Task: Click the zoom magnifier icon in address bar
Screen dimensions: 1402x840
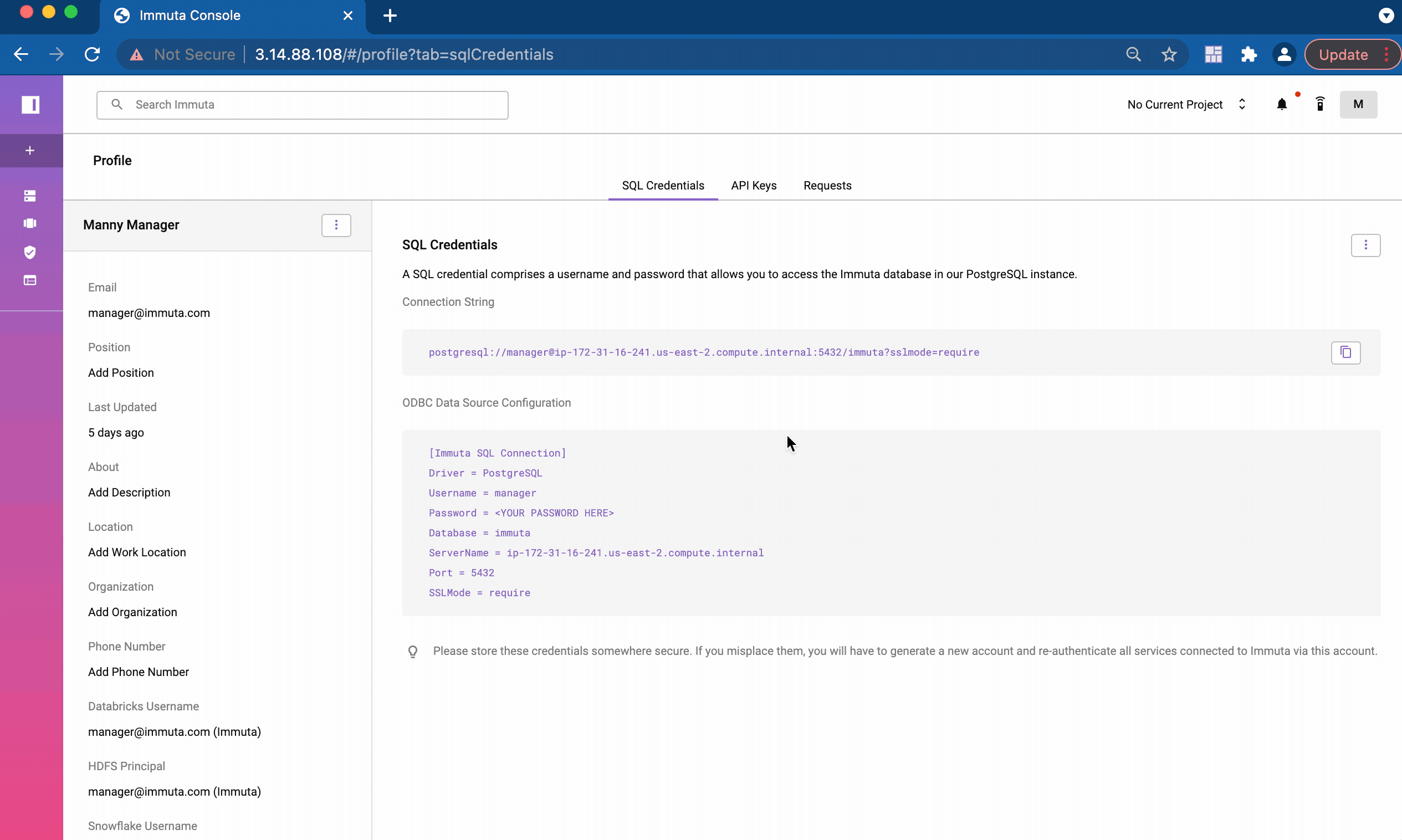Action: [x=1133, y=54]
